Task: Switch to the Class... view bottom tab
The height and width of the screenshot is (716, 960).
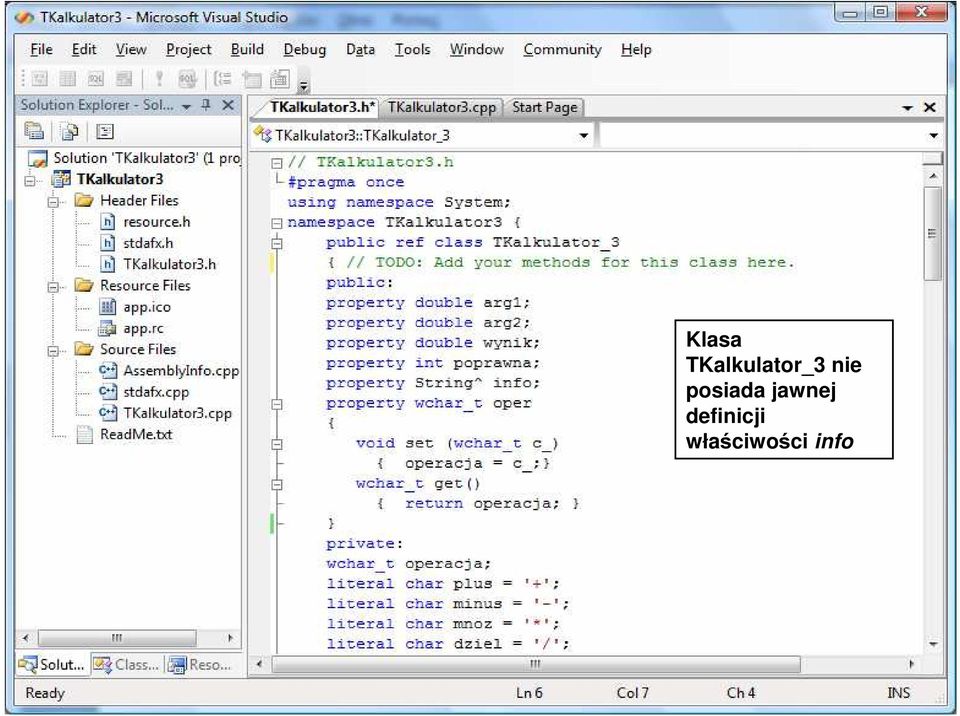Action: click(x=126, y=665)
